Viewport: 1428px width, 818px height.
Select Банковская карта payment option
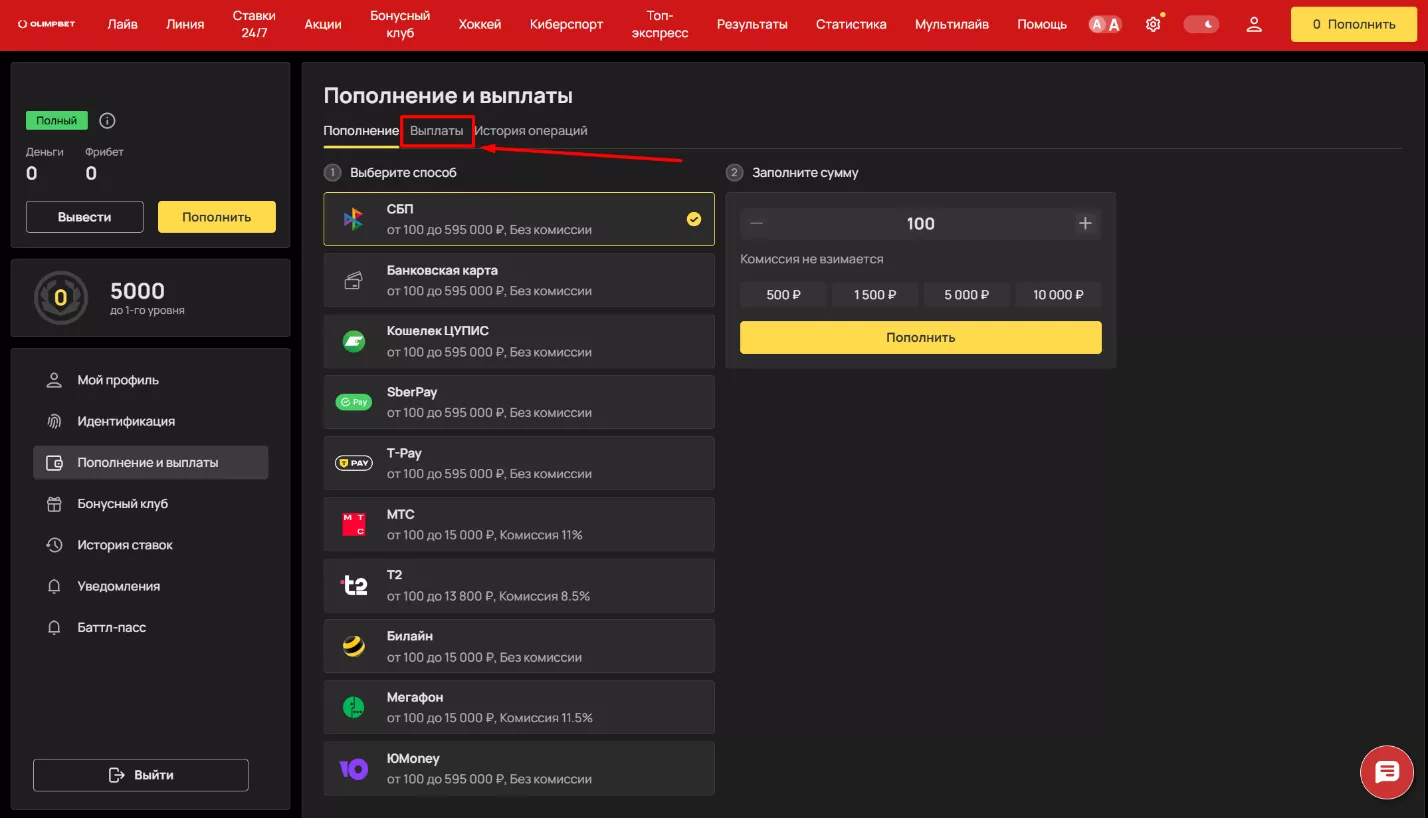click(x=519, y=280)
